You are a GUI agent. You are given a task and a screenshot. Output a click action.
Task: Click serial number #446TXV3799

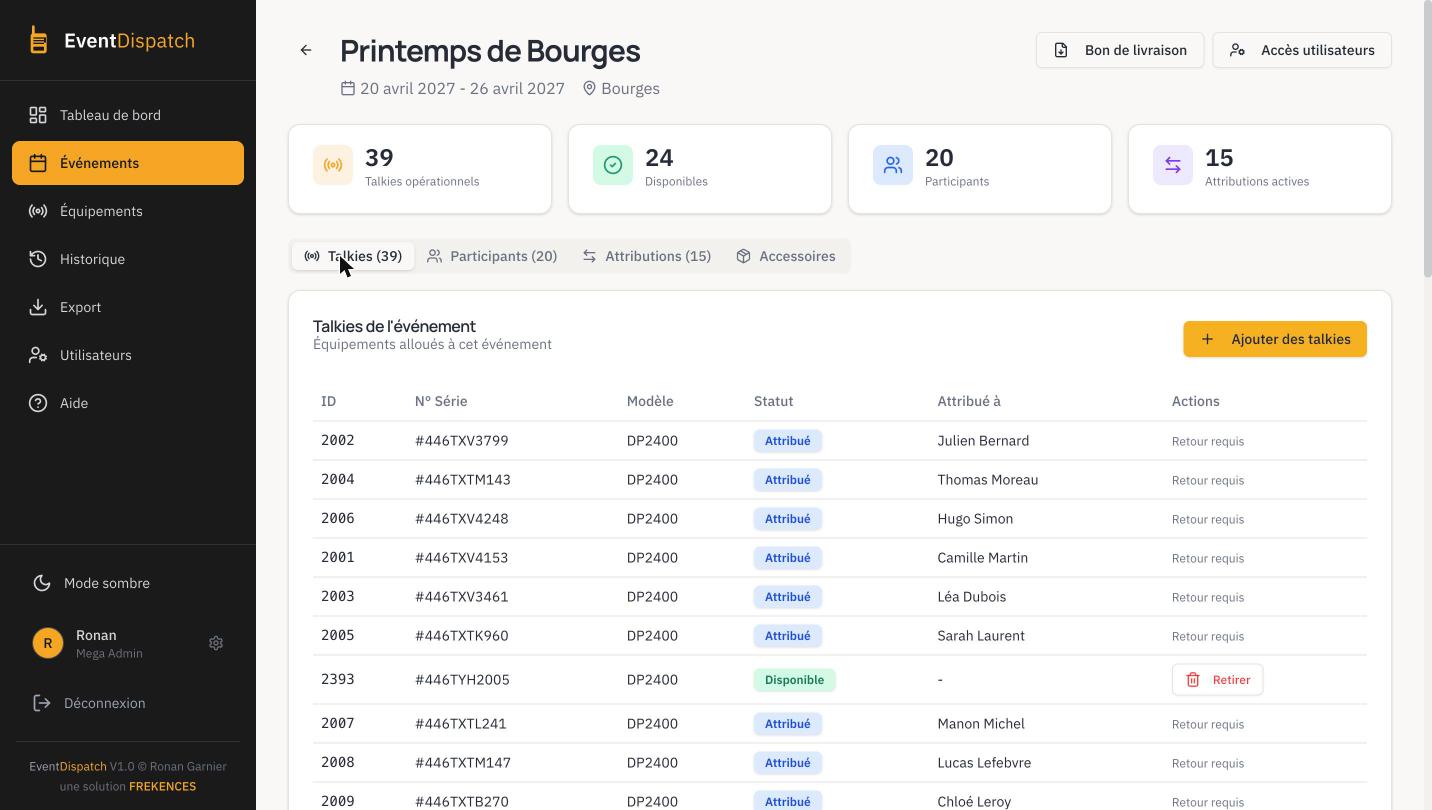point(462,441)
